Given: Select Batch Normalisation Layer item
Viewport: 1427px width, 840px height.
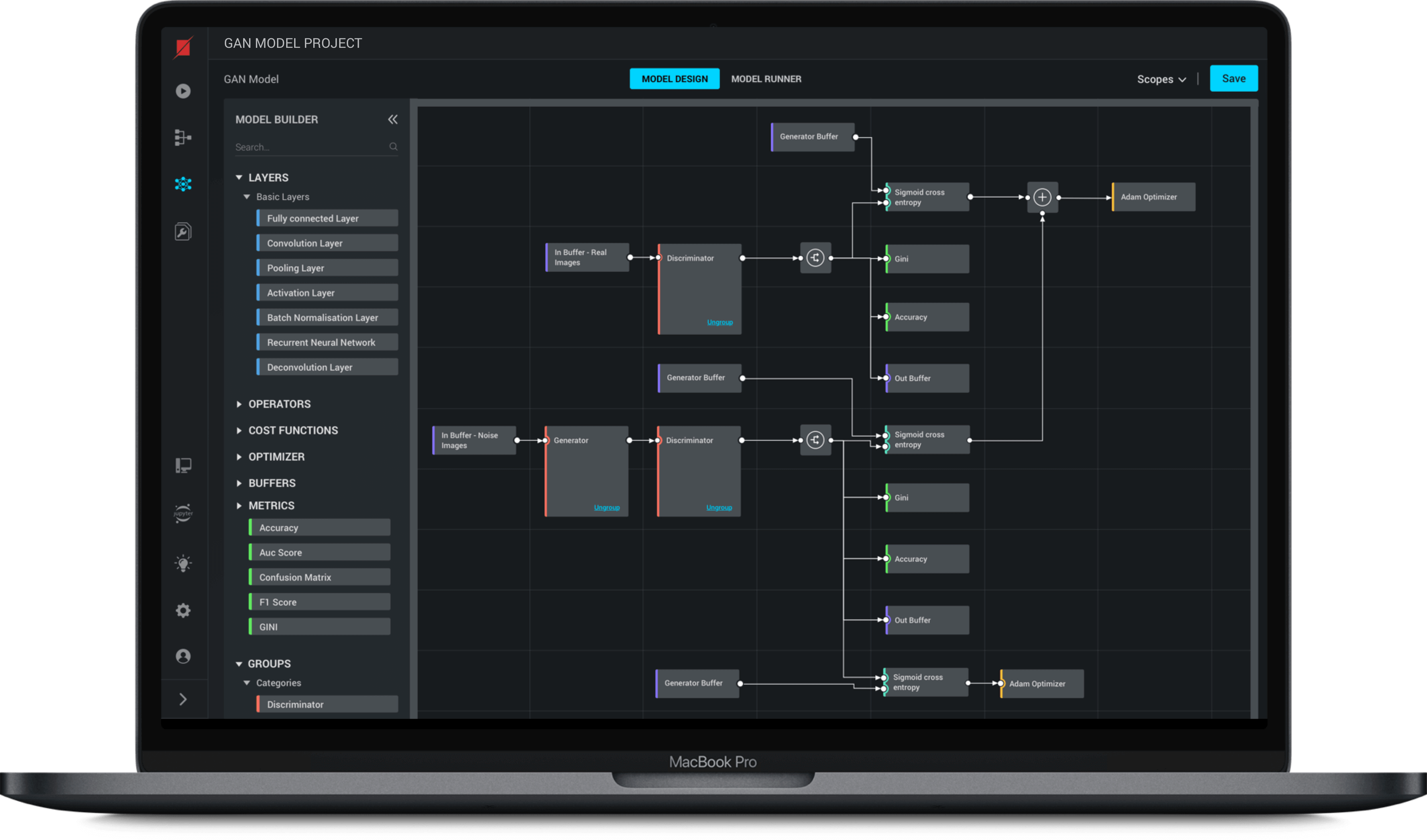Looking at the screenshot, I should pyautogui.click(x=327, y=318).
